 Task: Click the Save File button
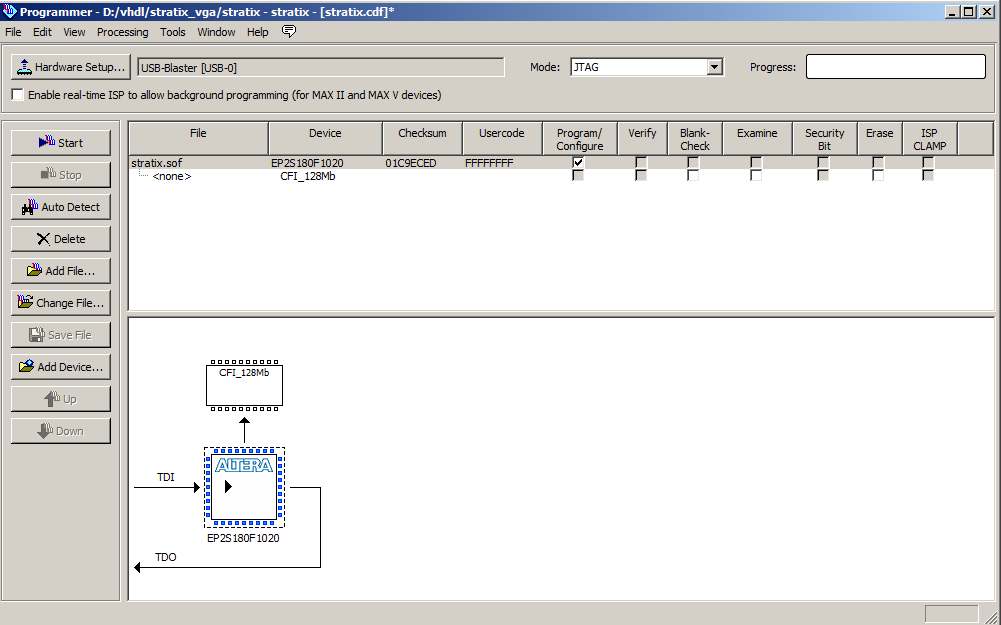pyautogui.click(x=61, y=335)
